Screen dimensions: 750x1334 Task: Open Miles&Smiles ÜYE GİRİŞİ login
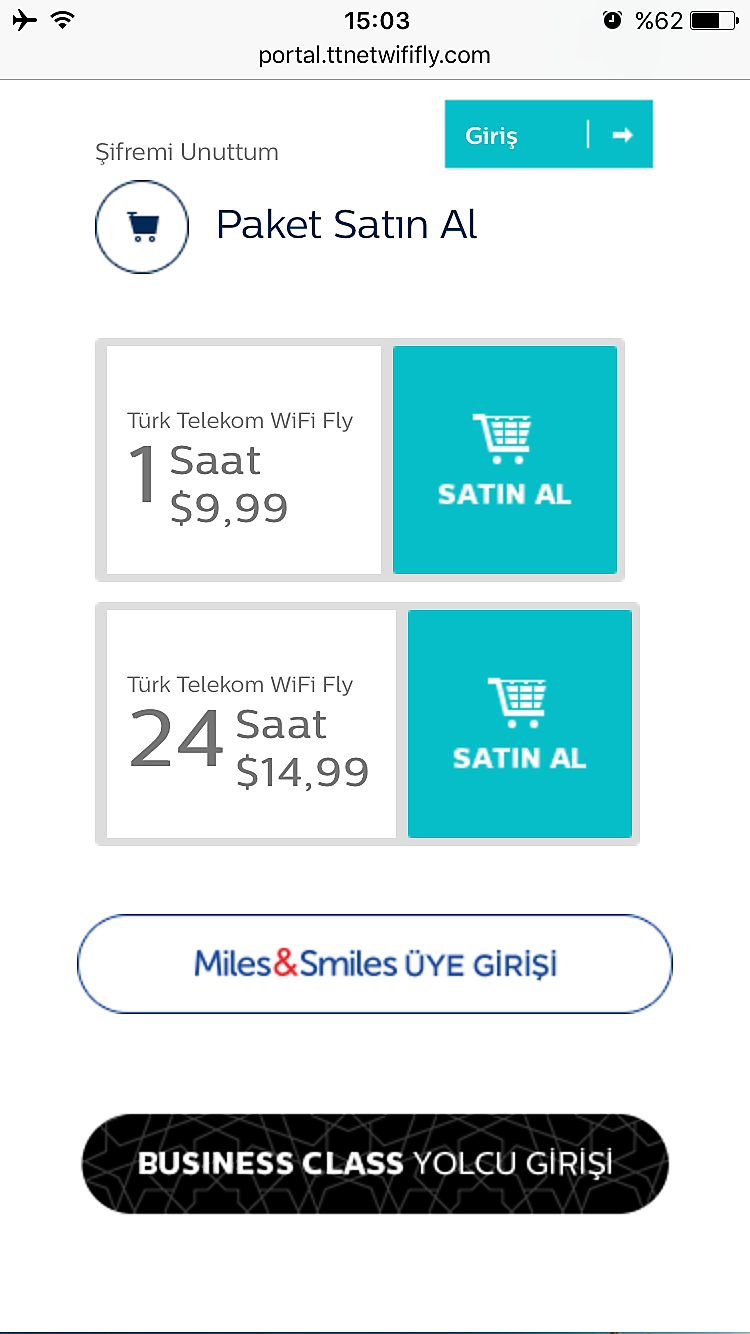click(375, 964)
